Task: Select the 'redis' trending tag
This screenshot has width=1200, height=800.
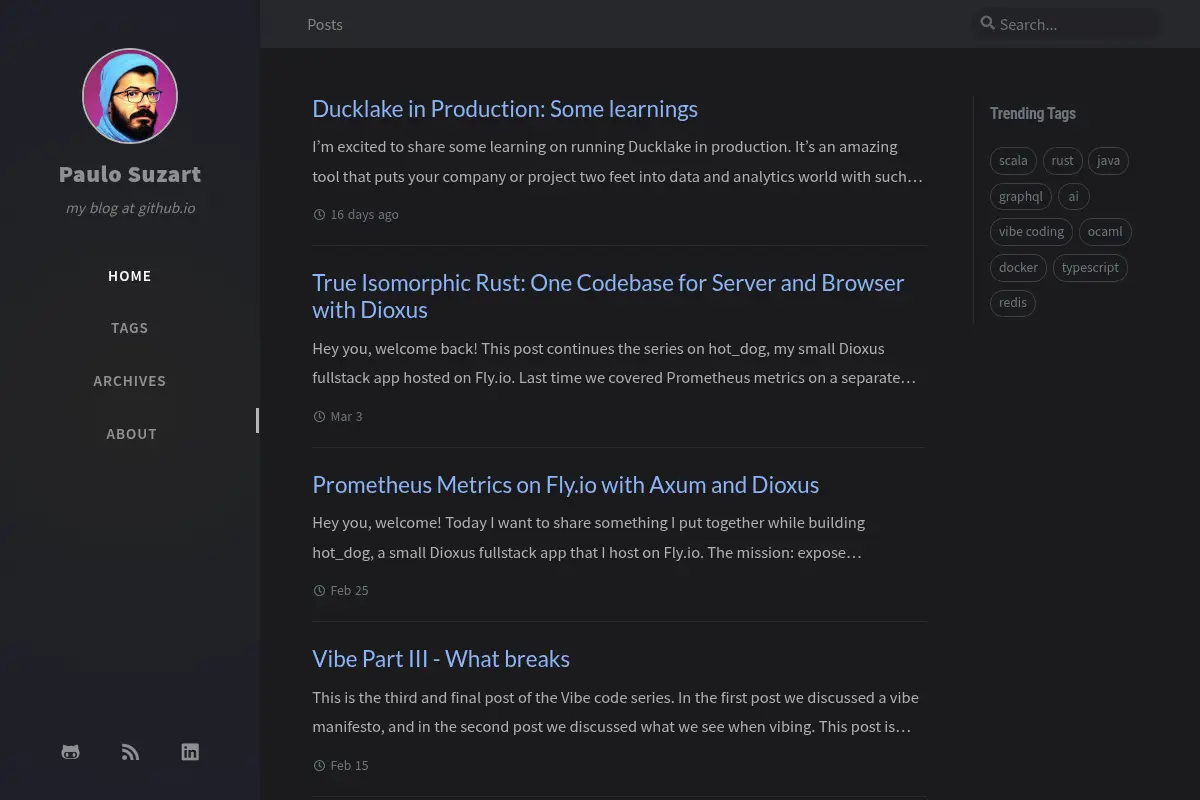Action: pyautogui.click(x=1013, y=303)
